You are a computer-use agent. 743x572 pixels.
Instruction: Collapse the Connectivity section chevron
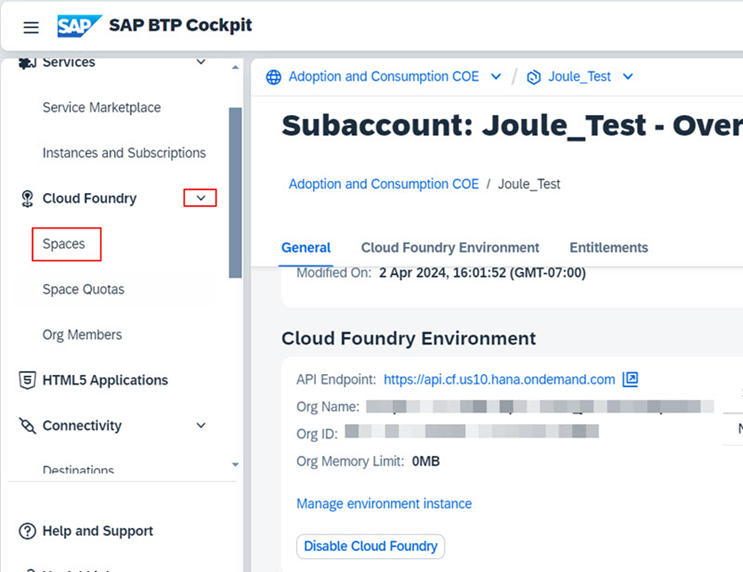pos(200,426)
